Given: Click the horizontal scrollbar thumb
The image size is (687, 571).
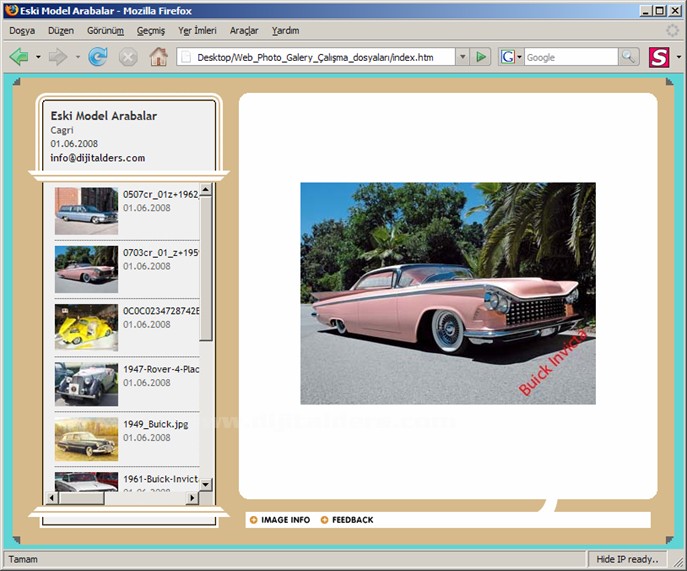Looking at the screenshot, I should [81, 498].
